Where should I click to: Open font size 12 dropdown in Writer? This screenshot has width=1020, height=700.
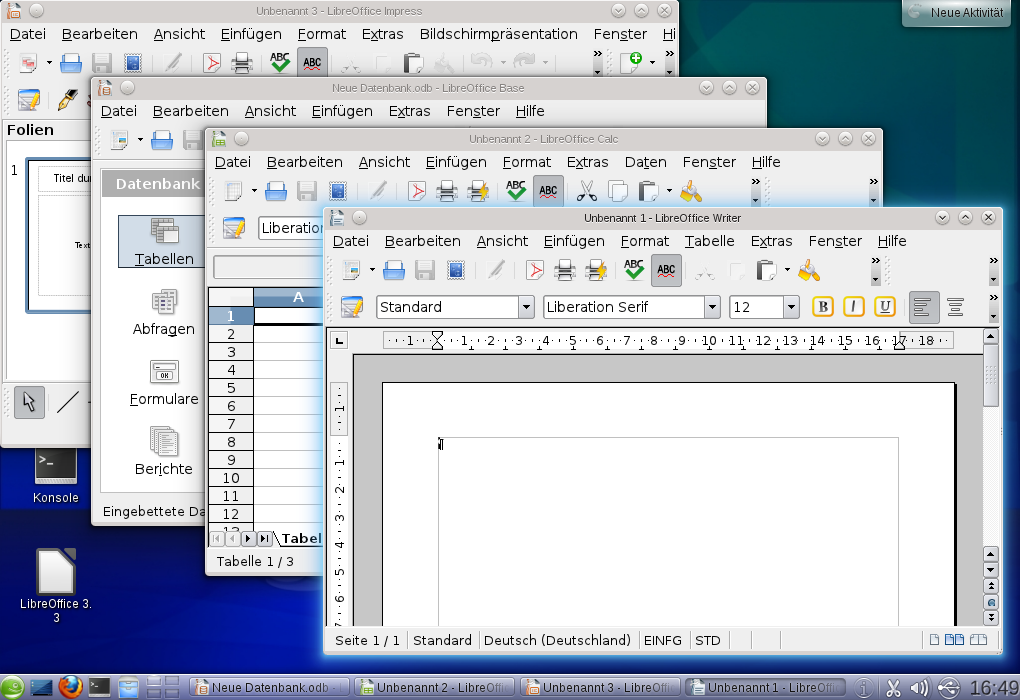click(791, 307)
